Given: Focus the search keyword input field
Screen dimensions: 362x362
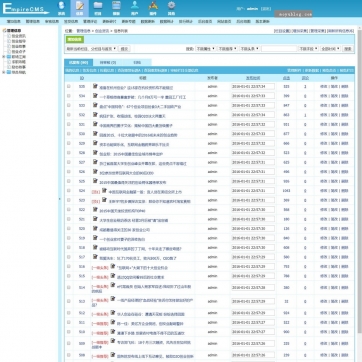Looking at the screenshot, I should [x=279, y=49].
